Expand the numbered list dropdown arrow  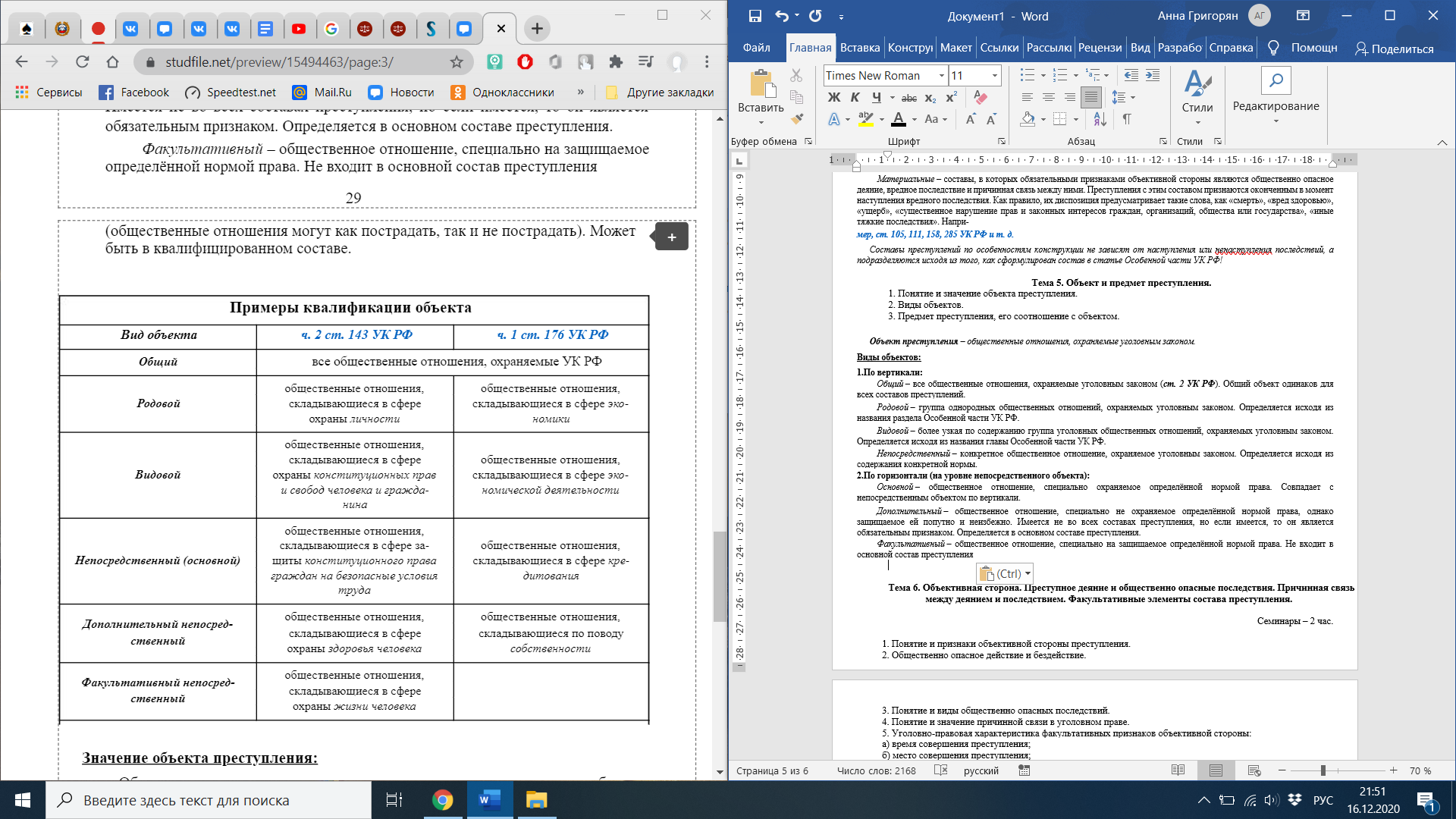click(x=1075, y=75)
